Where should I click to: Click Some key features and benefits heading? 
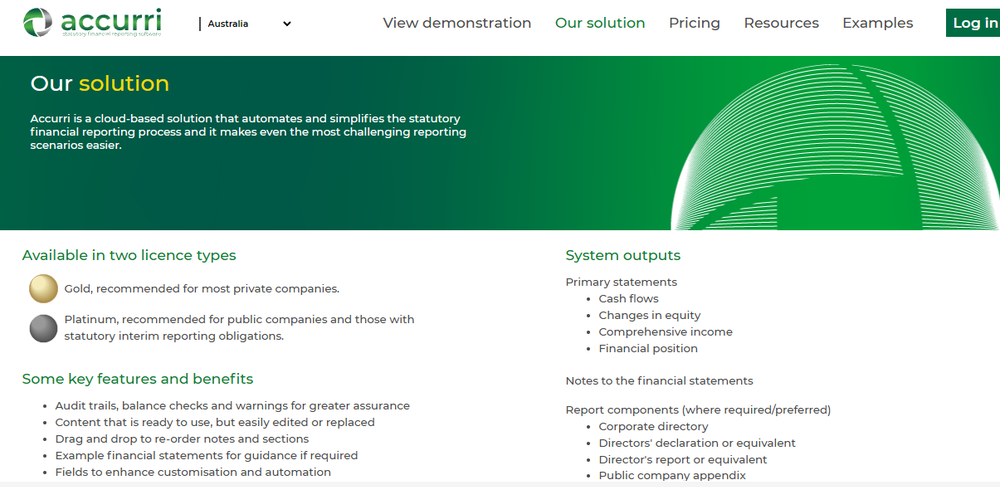click(138, 379)
